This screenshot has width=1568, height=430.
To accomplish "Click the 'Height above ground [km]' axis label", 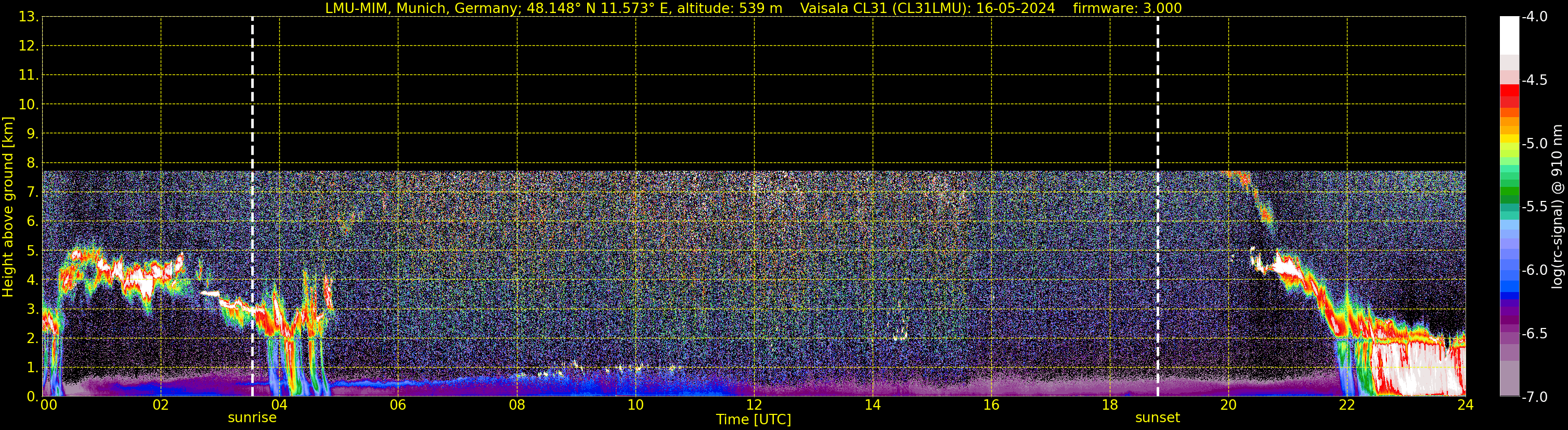I will (8, 207).
